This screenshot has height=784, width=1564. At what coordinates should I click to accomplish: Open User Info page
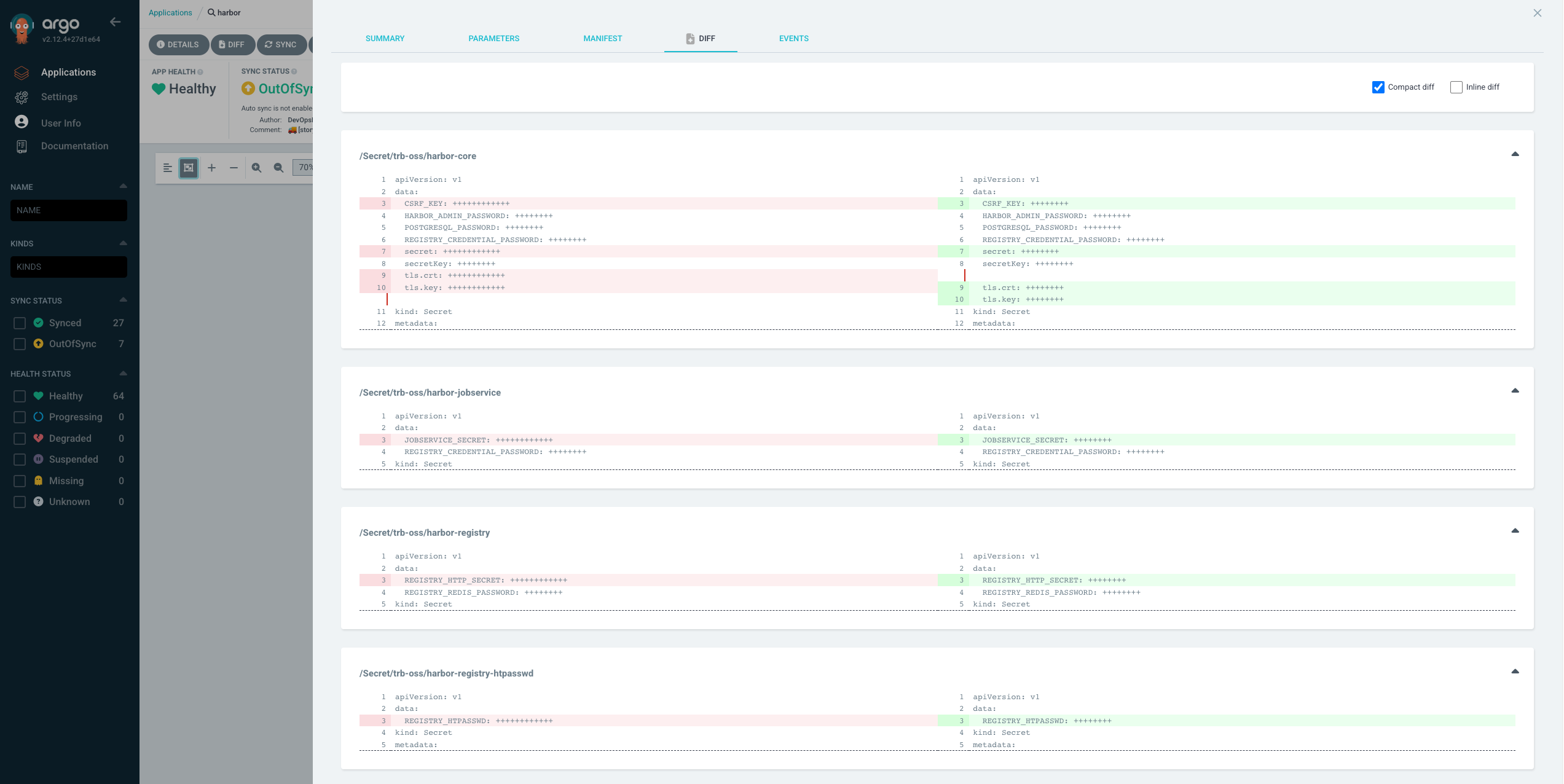pos(60,123)
